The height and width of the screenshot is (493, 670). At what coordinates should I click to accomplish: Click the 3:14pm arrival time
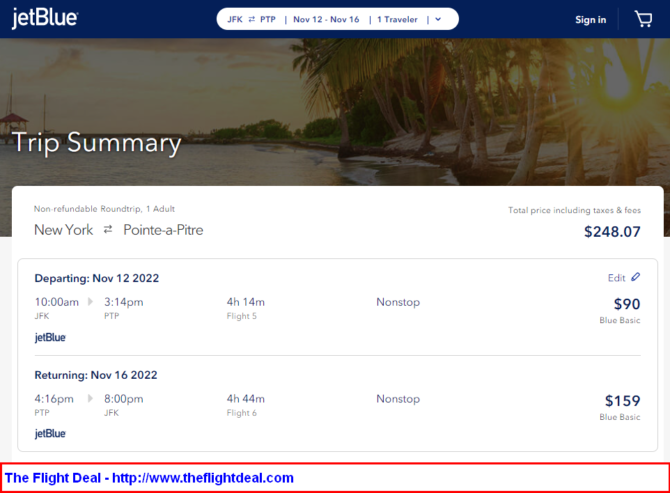point(123,302)
